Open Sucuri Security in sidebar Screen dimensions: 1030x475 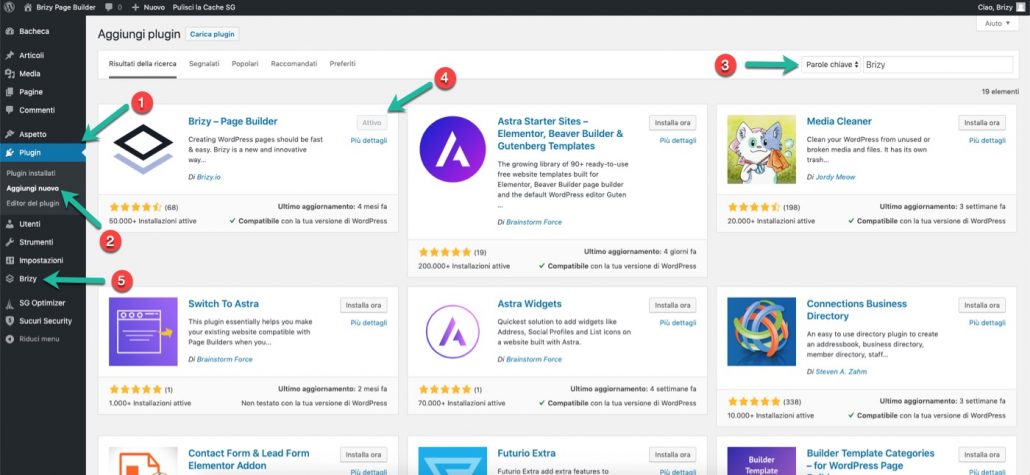point(45,321)
